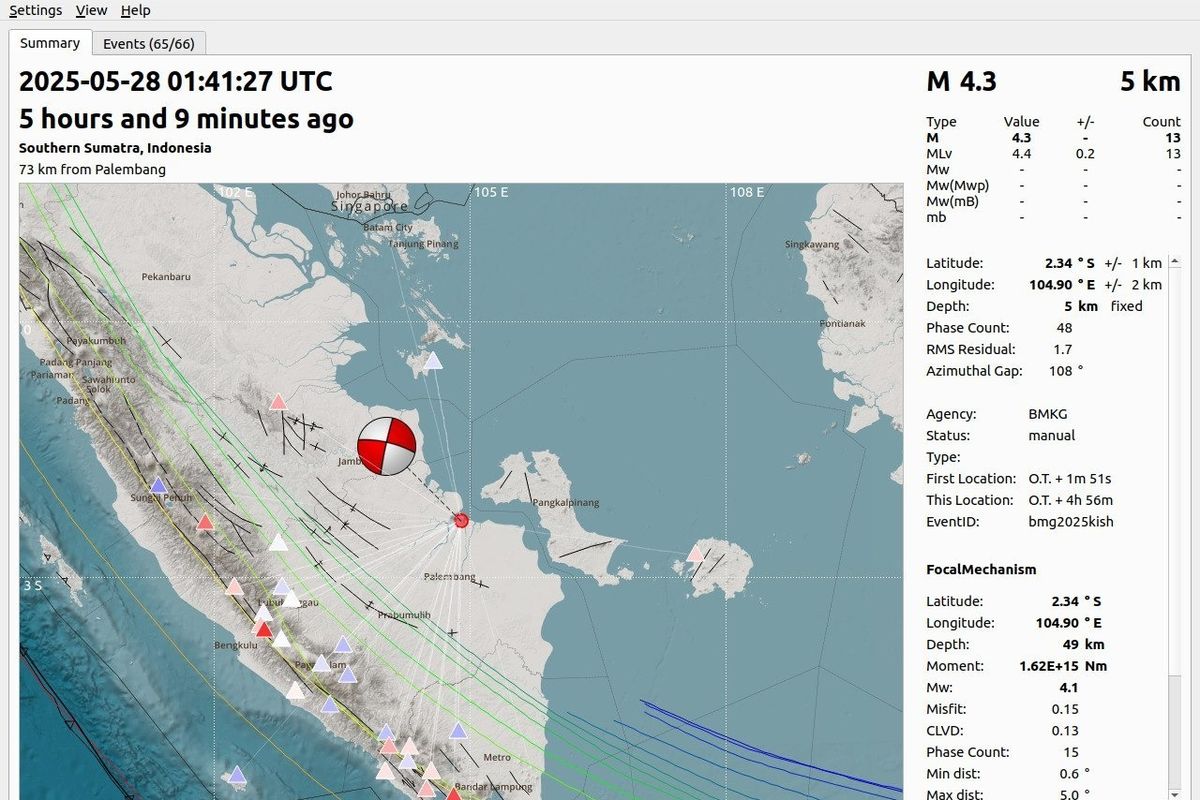
Task: Select the blue station triangle above Metro
Action: pos(458,731)
